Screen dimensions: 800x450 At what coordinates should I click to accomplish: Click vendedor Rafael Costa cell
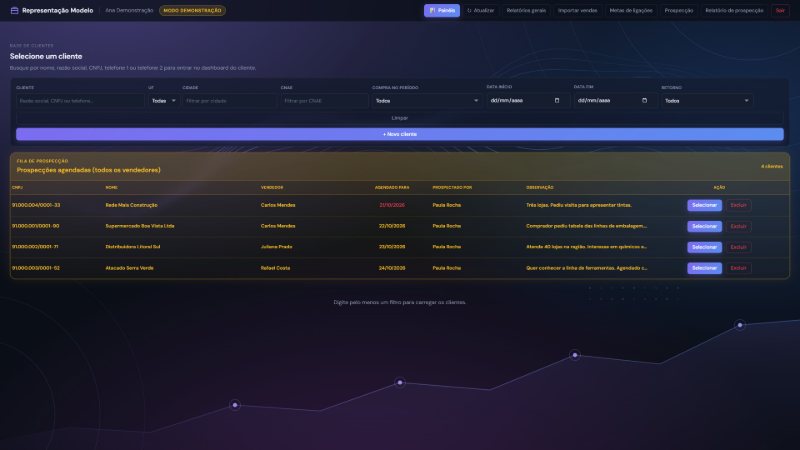(x=276, y=268)
